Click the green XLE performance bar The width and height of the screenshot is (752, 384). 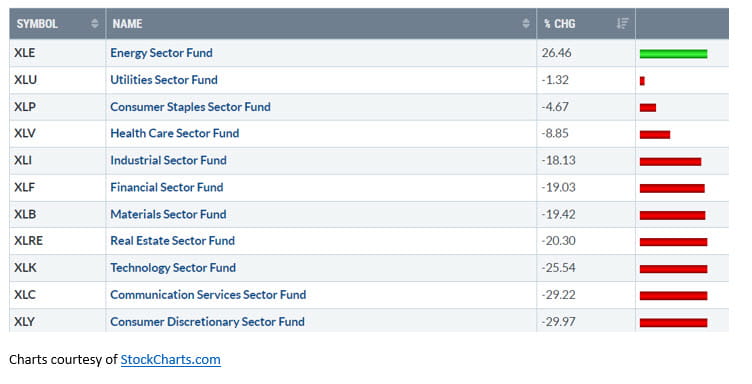pyautogui.click(x=673, y=54)
